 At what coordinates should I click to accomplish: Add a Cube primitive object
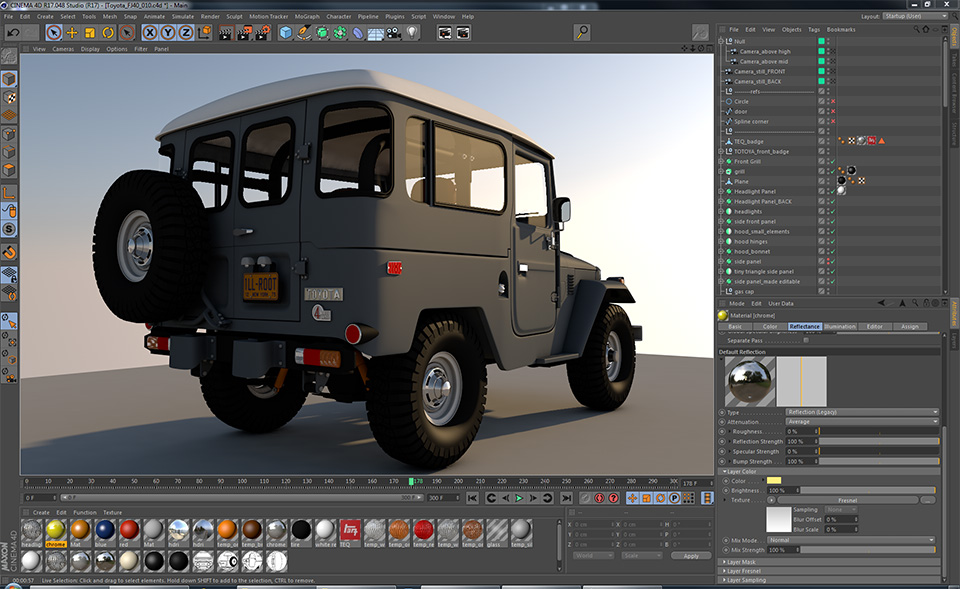[x=286, y=33]
